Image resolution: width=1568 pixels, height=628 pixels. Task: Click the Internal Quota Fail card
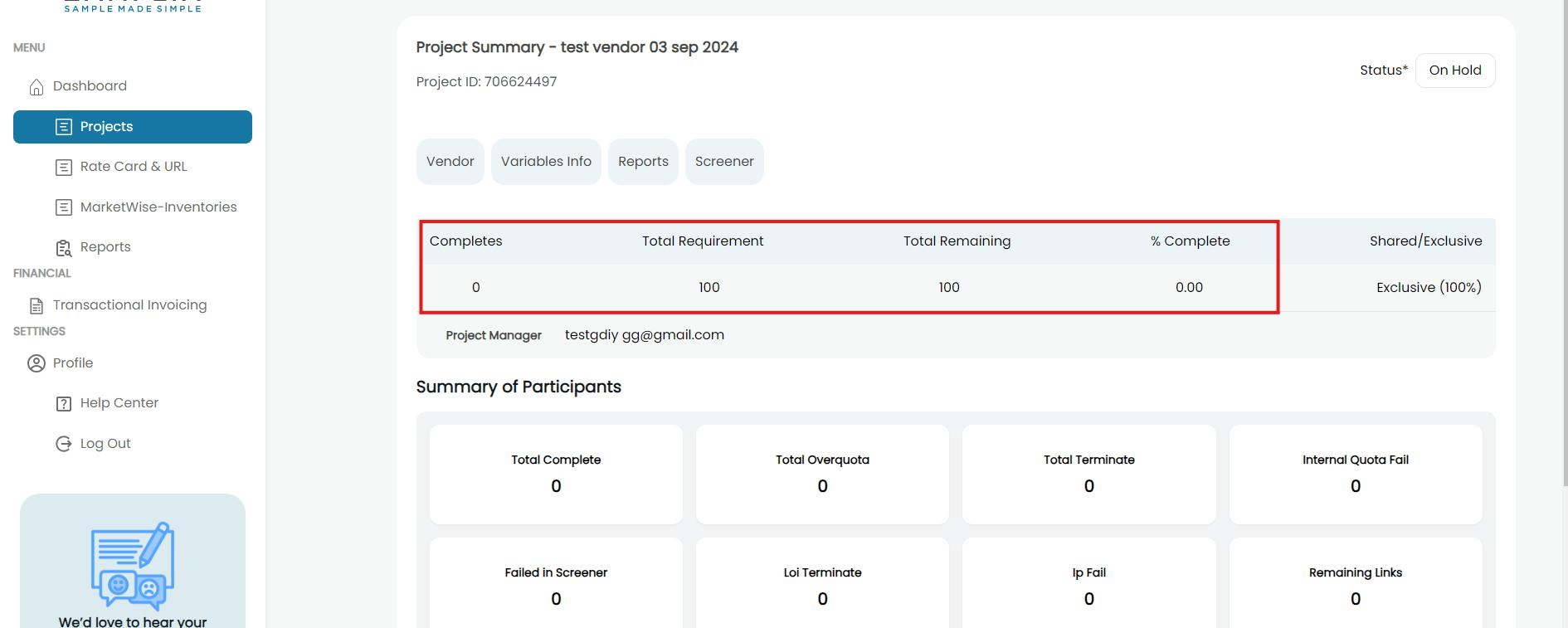tap(1356, 475)
